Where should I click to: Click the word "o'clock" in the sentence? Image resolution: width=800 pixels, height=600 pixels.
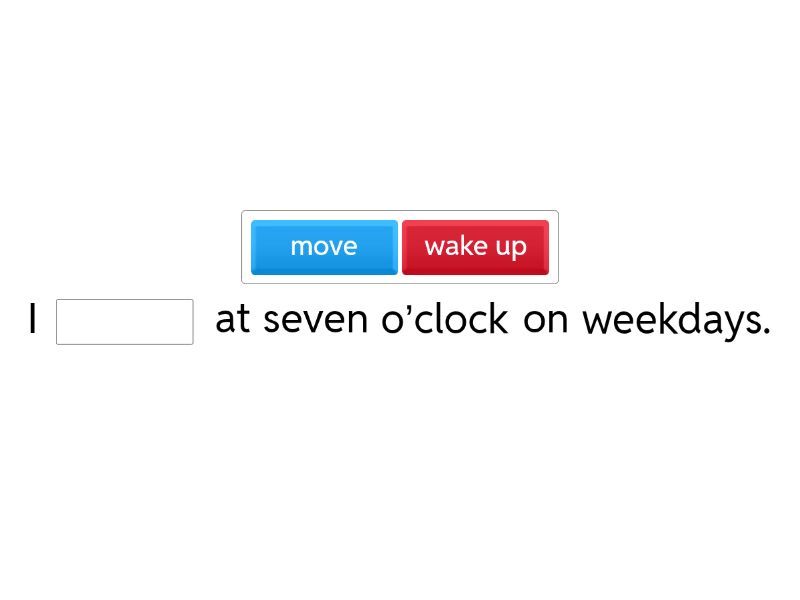pos(444,320)
